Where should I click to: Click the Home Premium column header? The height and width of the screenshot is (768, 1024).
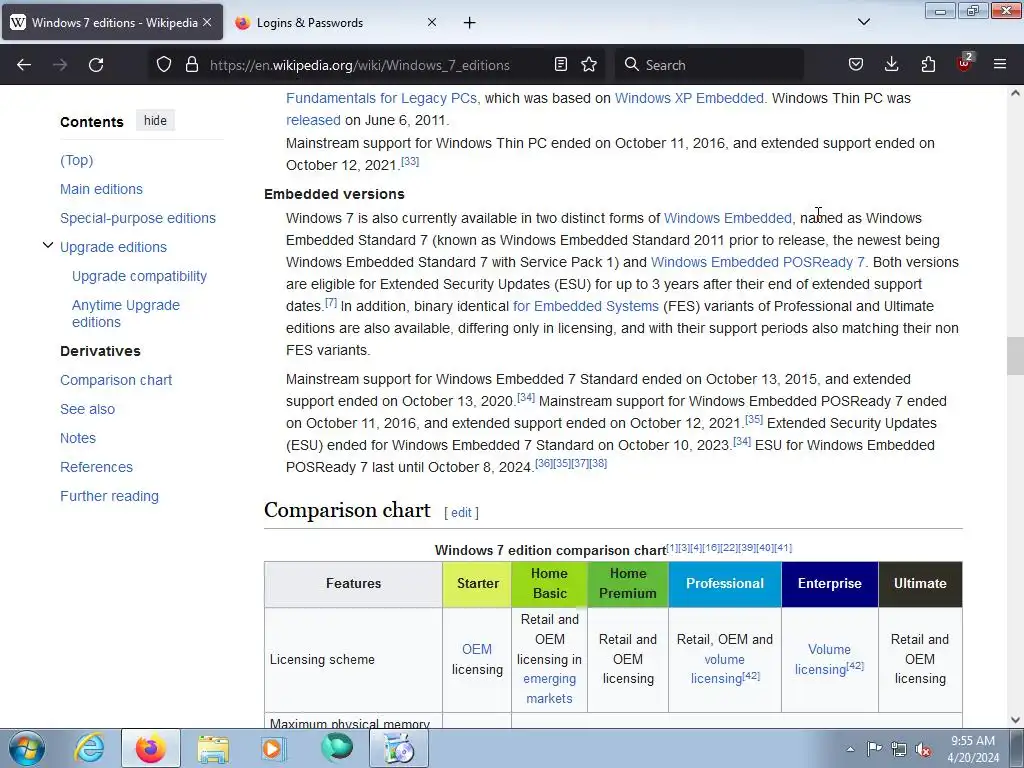click(x=628, y=584)
